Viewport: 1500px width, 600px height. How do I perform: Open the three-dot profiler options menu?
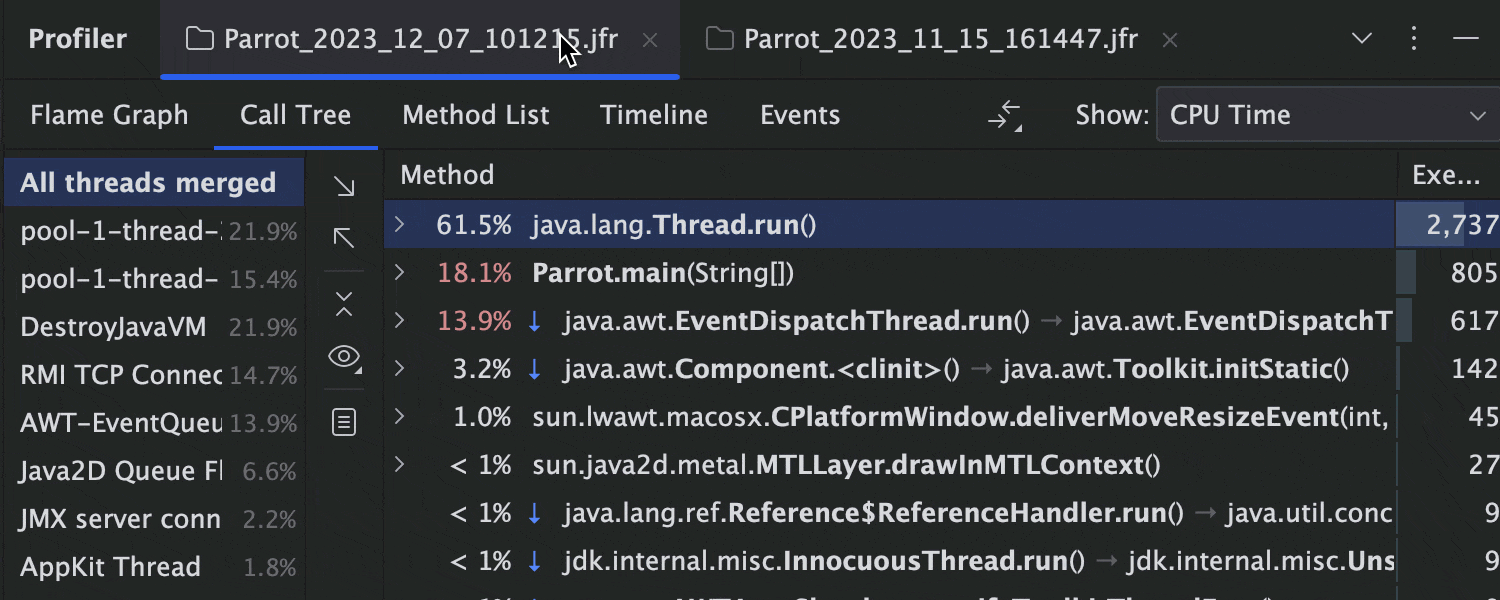pos(1414,39)
